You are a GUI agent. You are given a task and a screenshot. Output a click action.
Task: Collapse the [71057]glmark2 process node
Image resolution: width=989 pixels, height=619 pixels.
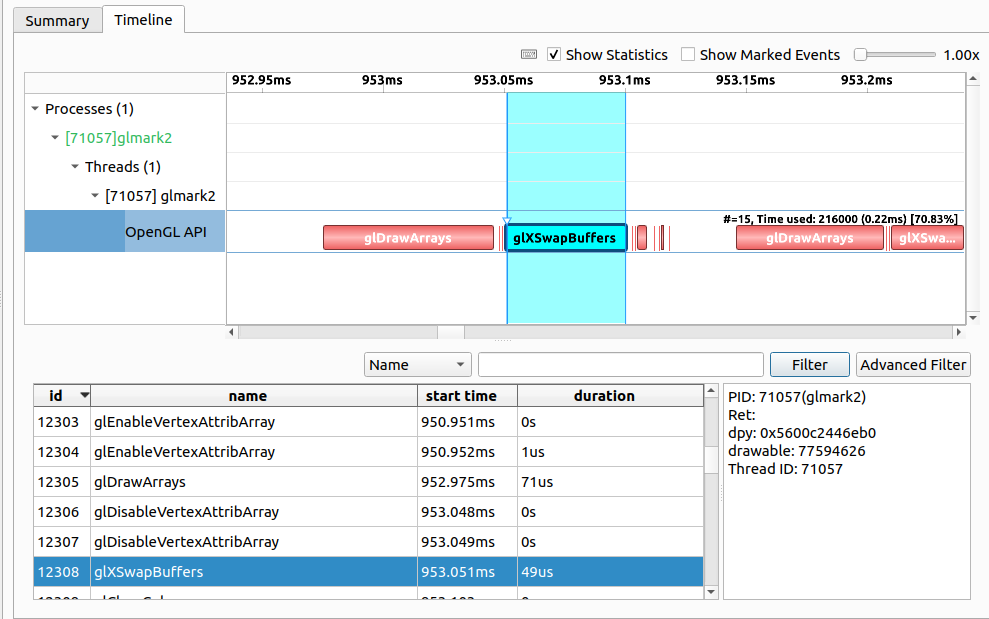56,138
